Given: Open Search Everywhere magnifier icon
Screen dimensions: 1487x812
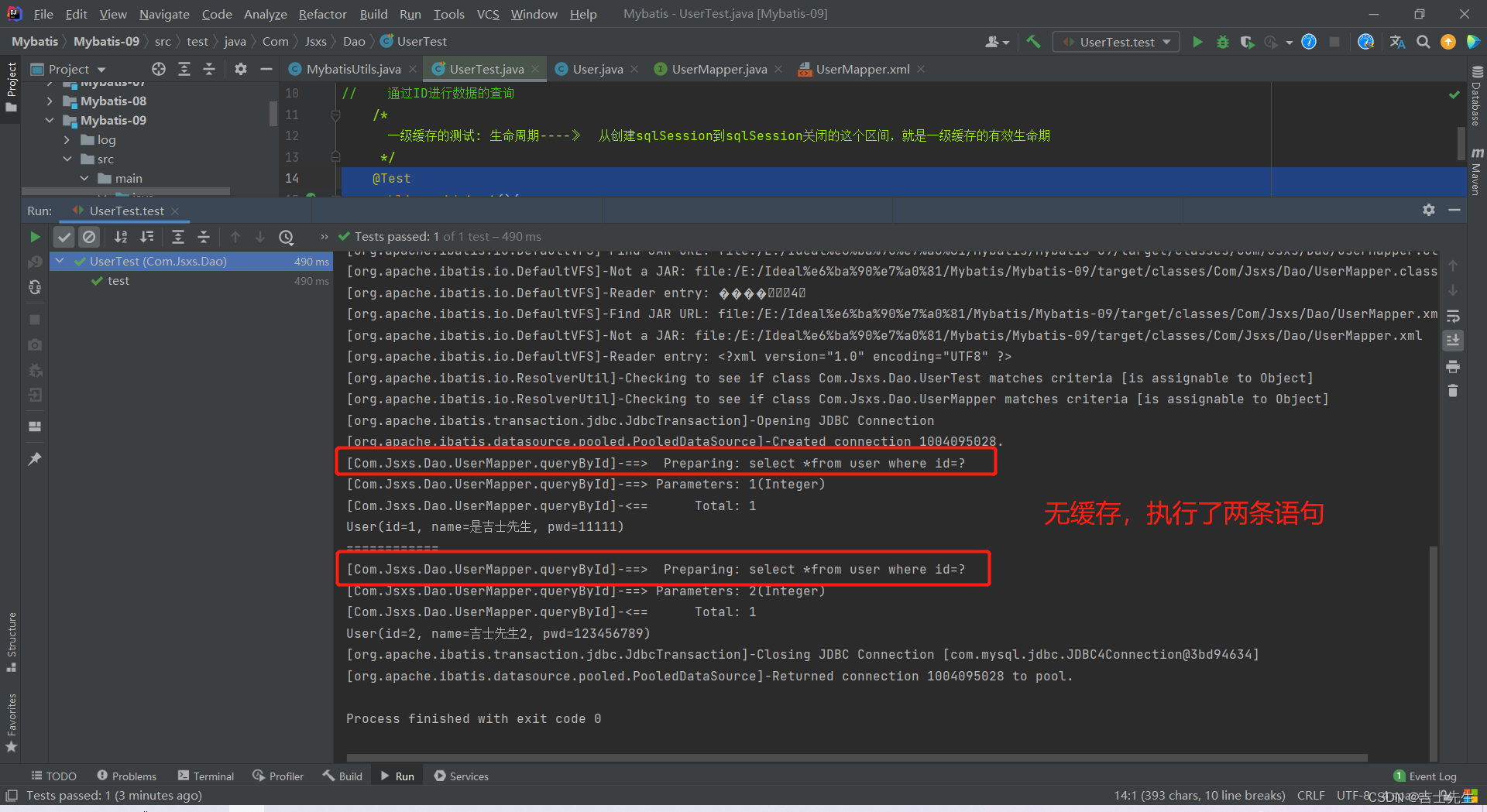Looking at the screenshot, I should point(1423,42).
